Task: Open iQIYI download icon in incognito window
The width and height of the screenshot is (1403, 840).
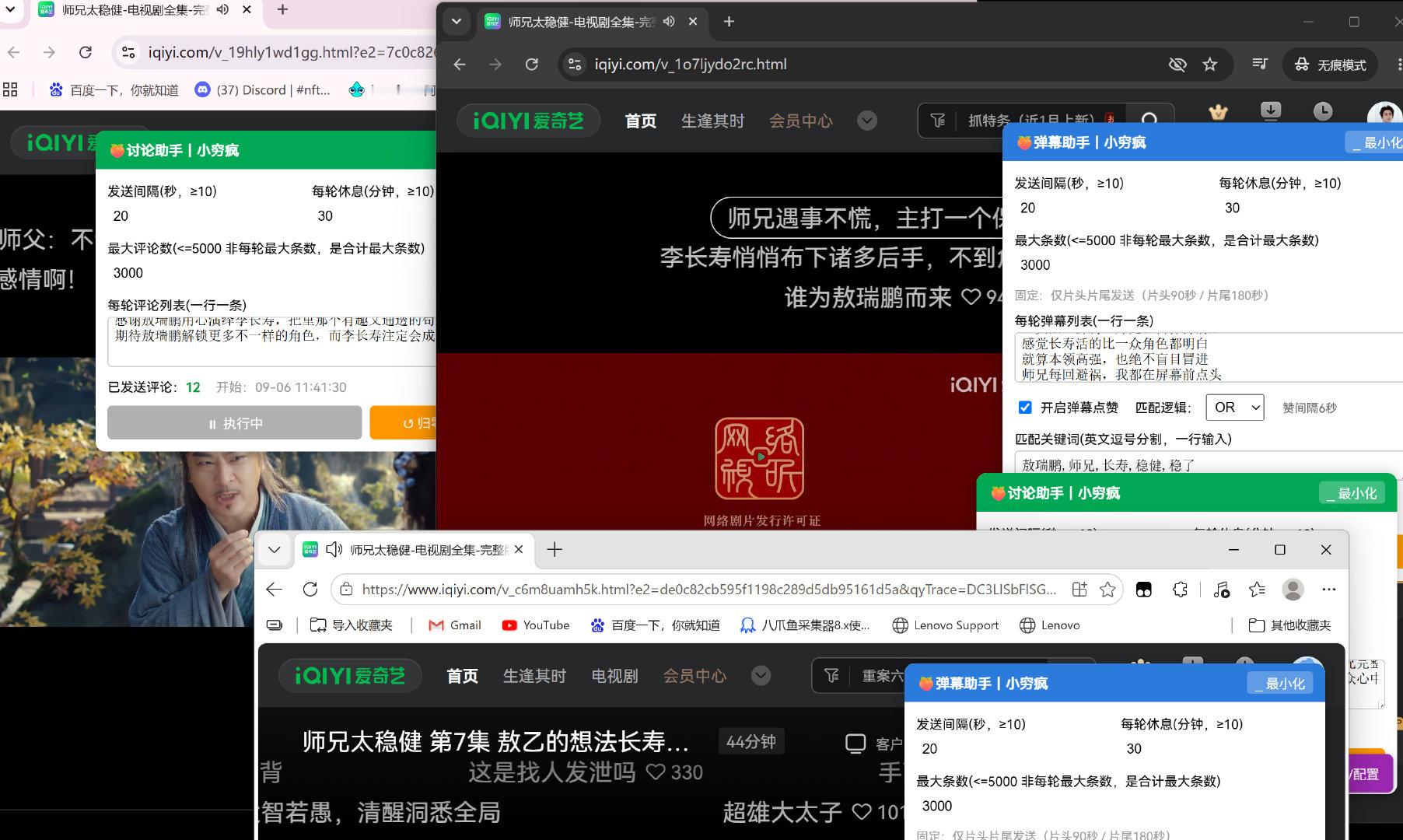Action: 1271,110
